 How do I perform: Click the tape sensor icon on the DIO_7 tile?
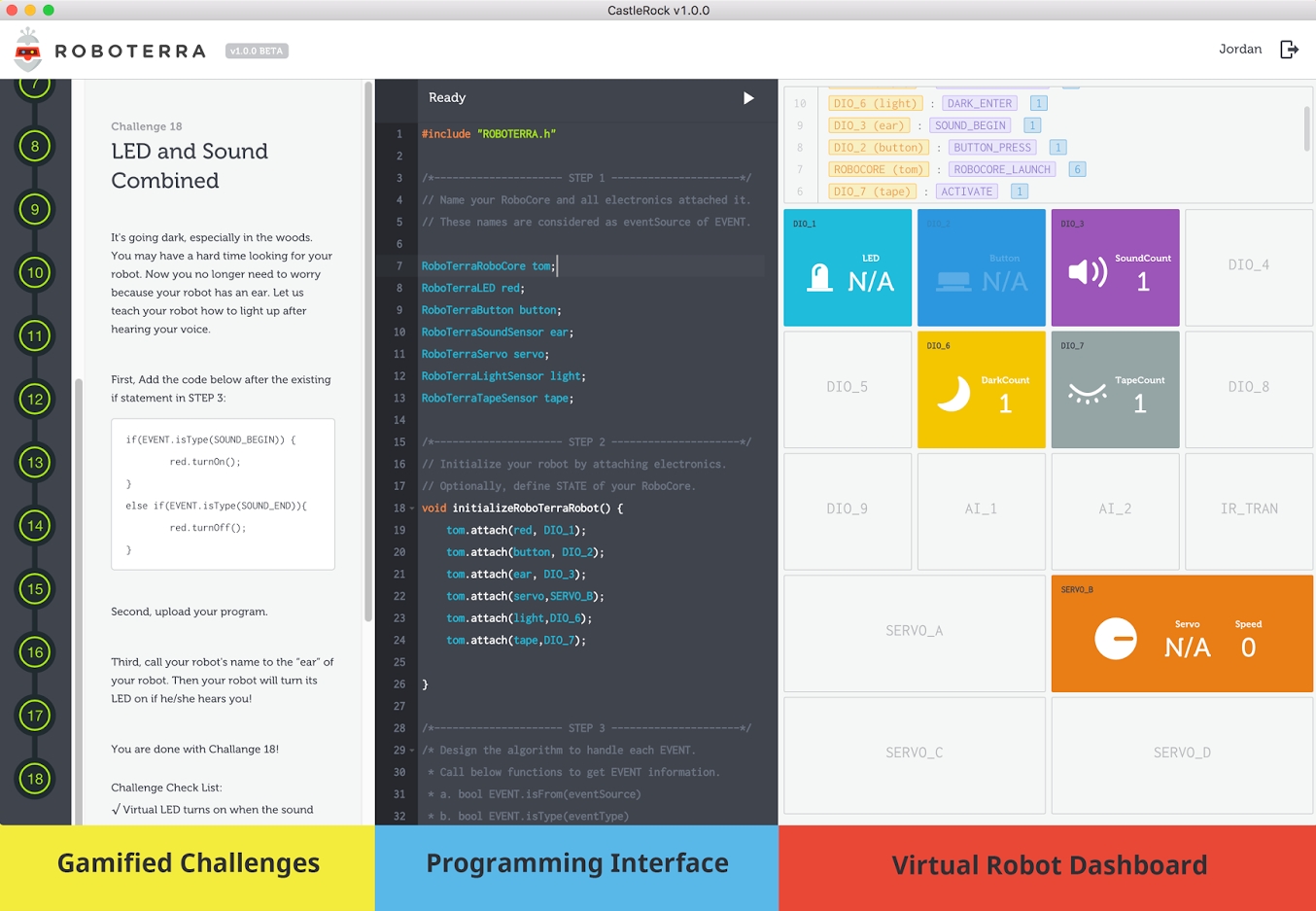point(1088,393)
